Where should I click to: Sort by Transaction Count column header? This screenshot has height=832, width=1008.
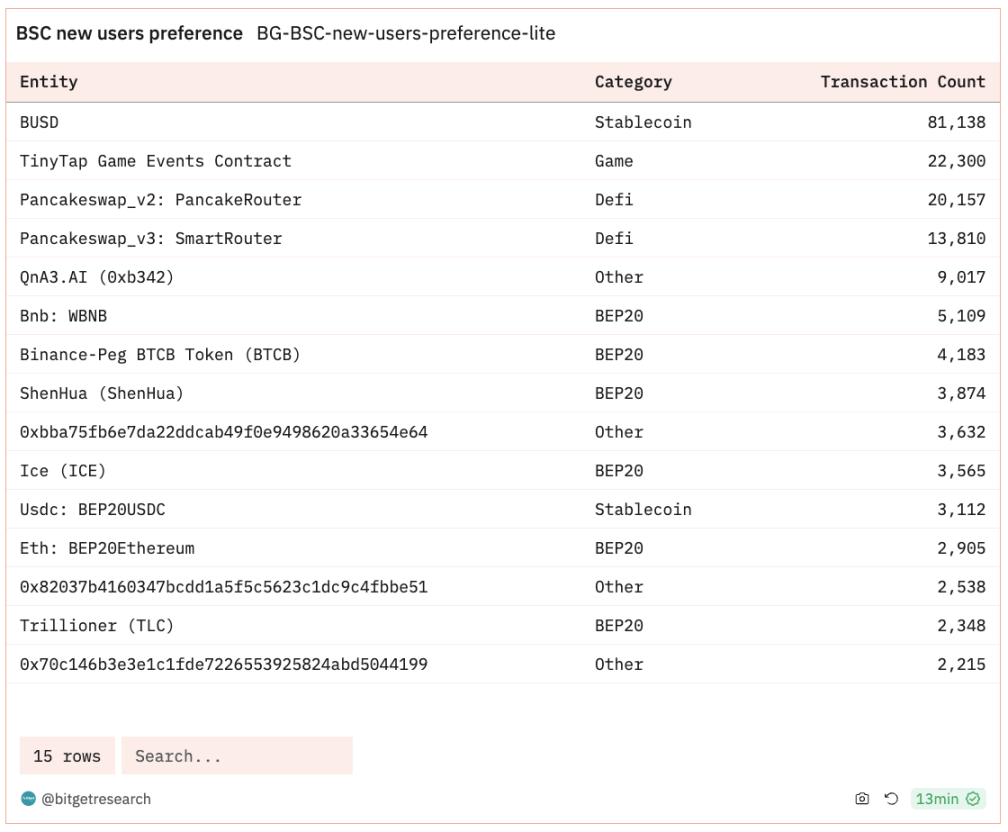[x=903, y=82]
